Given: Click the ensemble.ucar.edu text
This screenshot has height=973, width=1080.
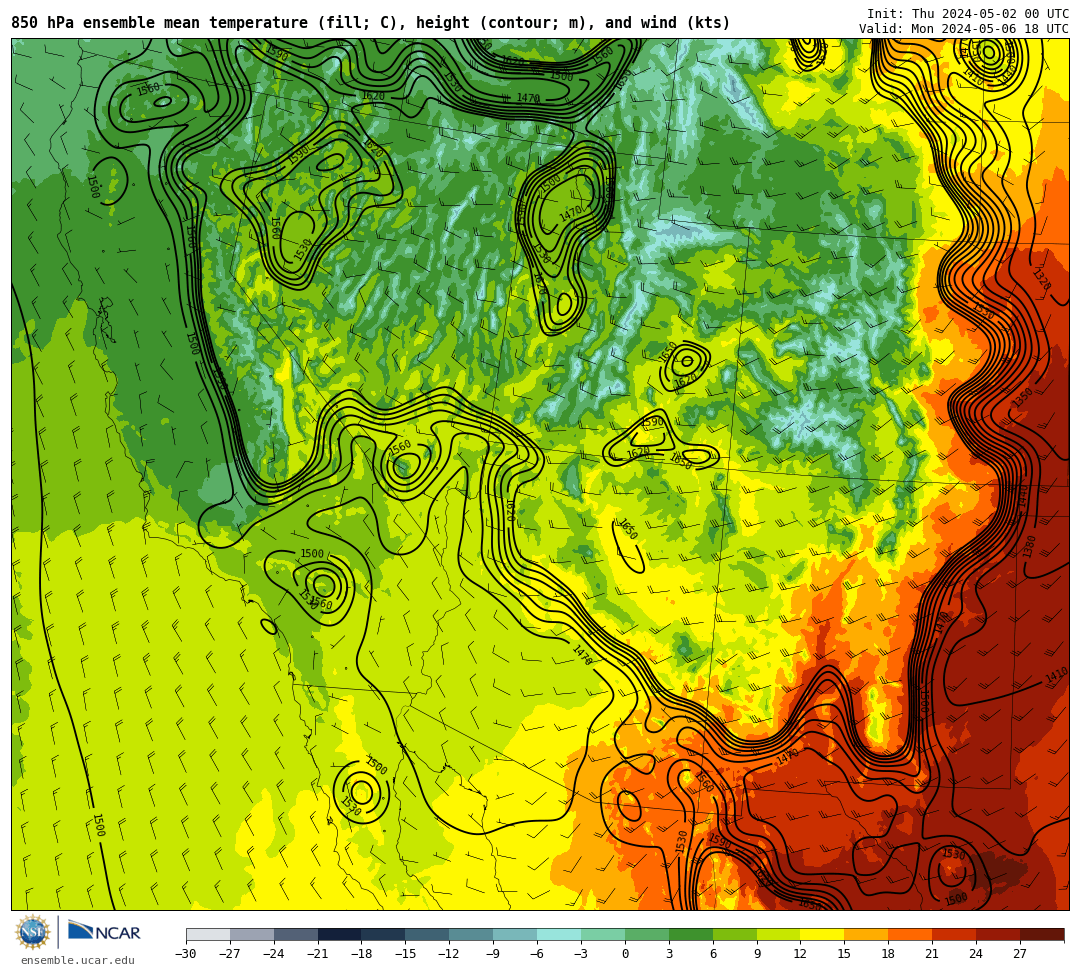Looking at the screenshot, I should pyautogui.click(x=78, y=960).
